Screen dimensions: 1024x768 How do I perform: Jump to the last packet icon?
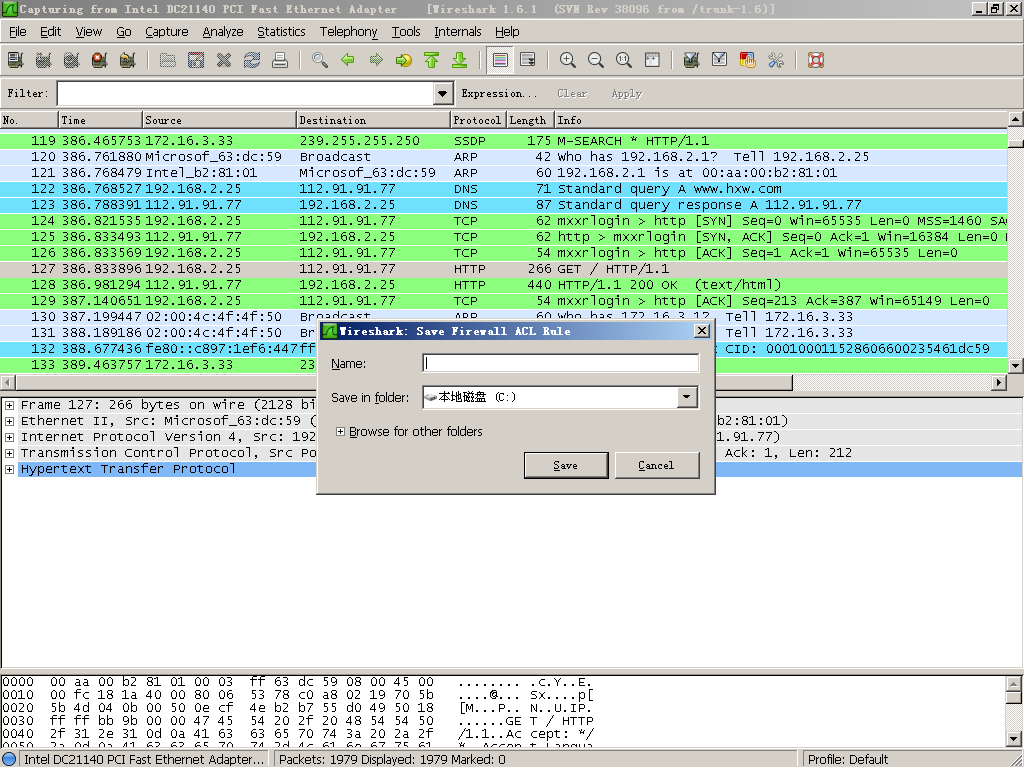coord(460,60)
